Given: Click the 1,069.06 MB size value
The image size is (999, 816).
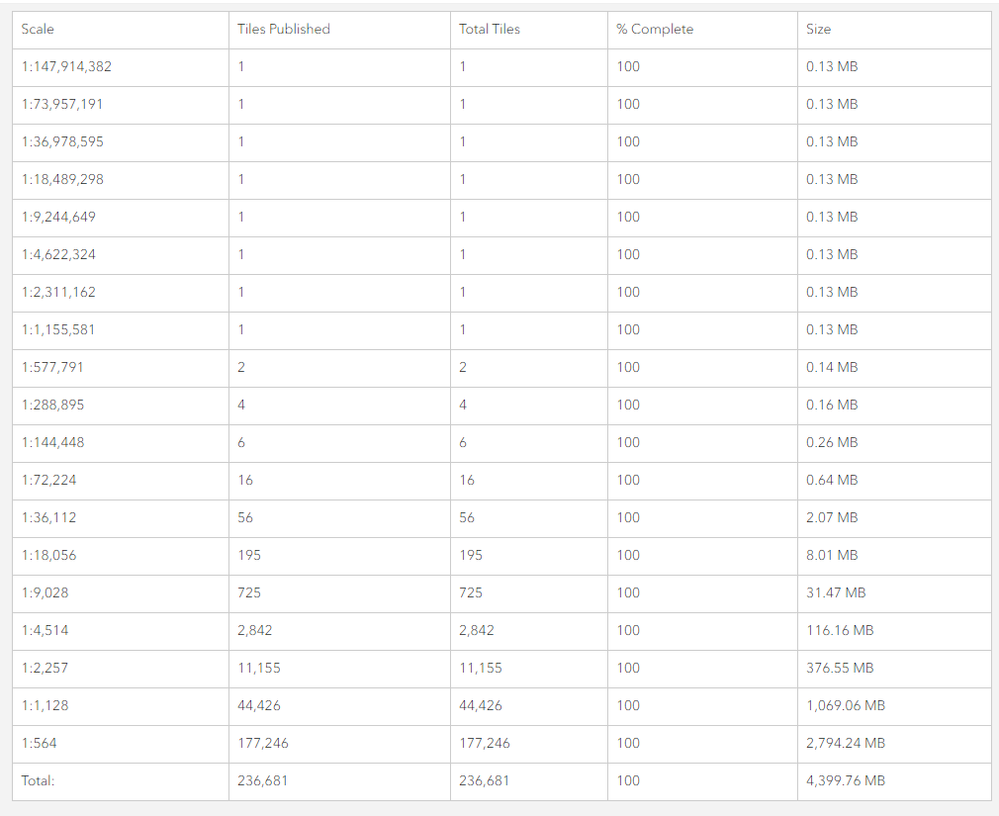Looking at the screenshot, I should click(x=845, y=705).
